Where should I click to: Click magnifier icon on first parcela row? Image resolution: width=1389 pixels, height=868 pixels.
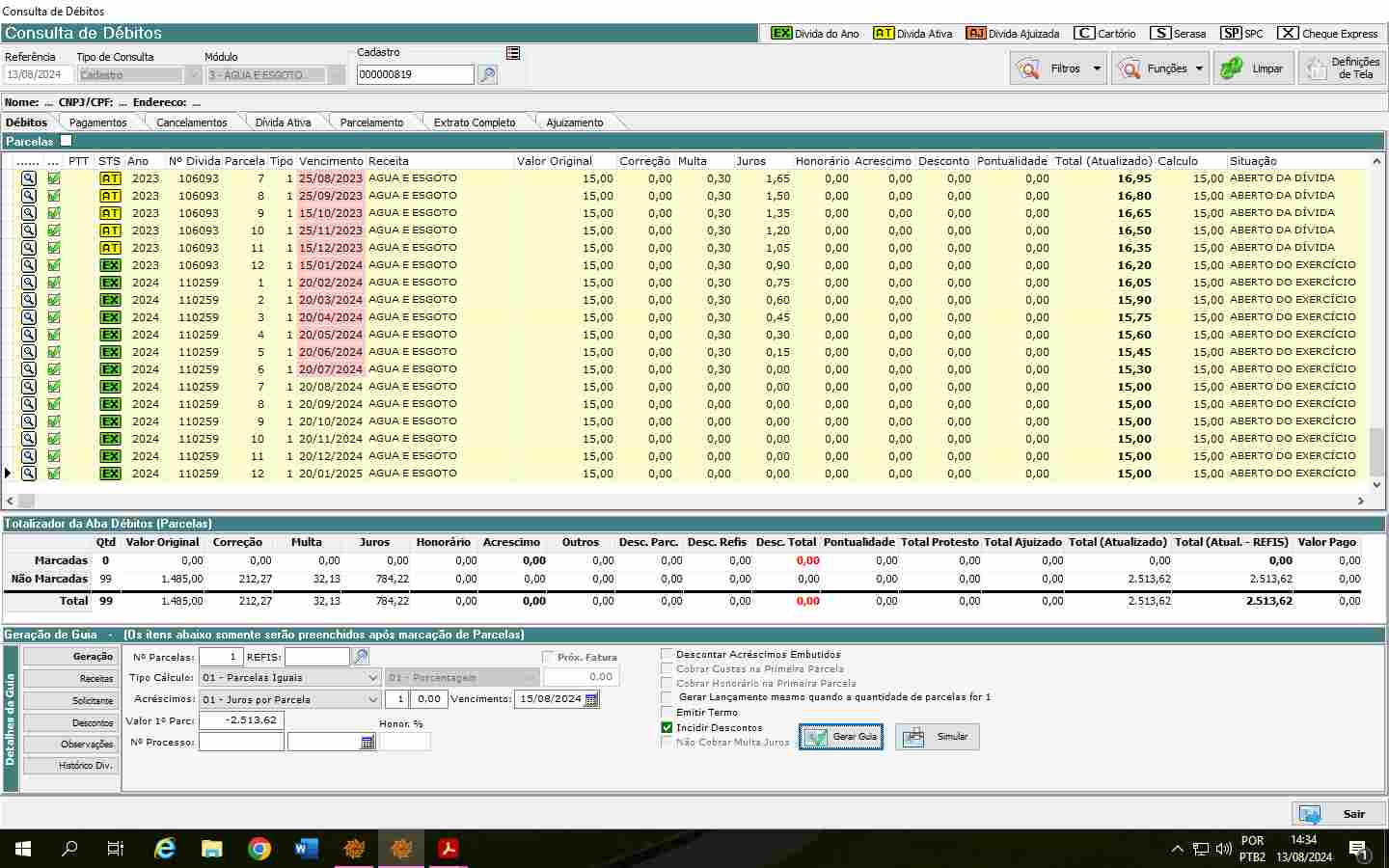(x=29, y=178)
